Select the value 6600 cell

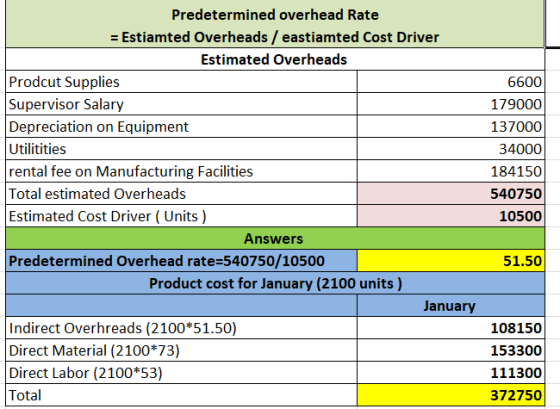click(451, 81)
